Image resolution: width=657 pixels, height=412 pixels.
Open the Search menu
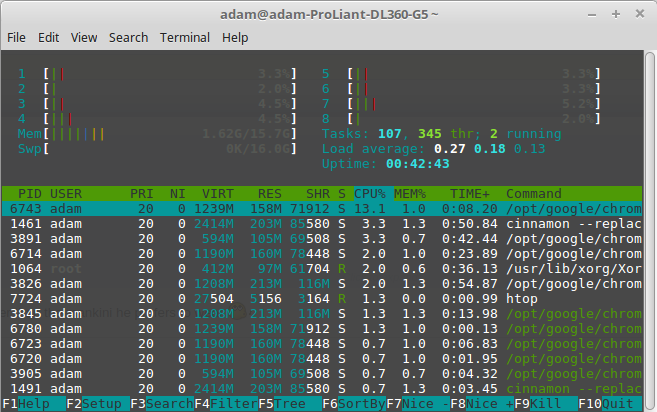[128, 37]
